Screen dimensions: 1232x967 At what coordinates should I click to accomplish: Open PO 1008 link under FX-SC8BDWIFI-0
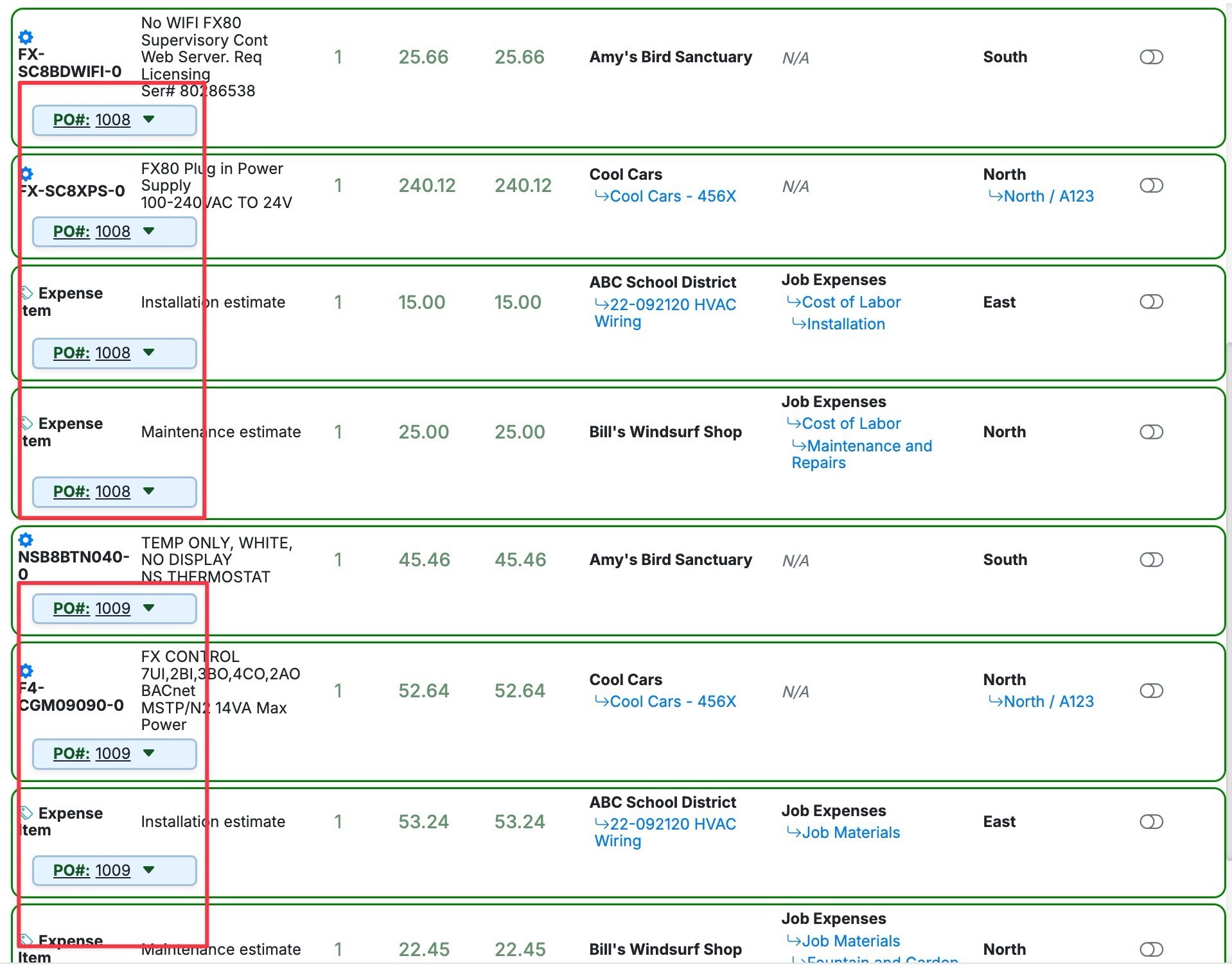pos(113,120)
